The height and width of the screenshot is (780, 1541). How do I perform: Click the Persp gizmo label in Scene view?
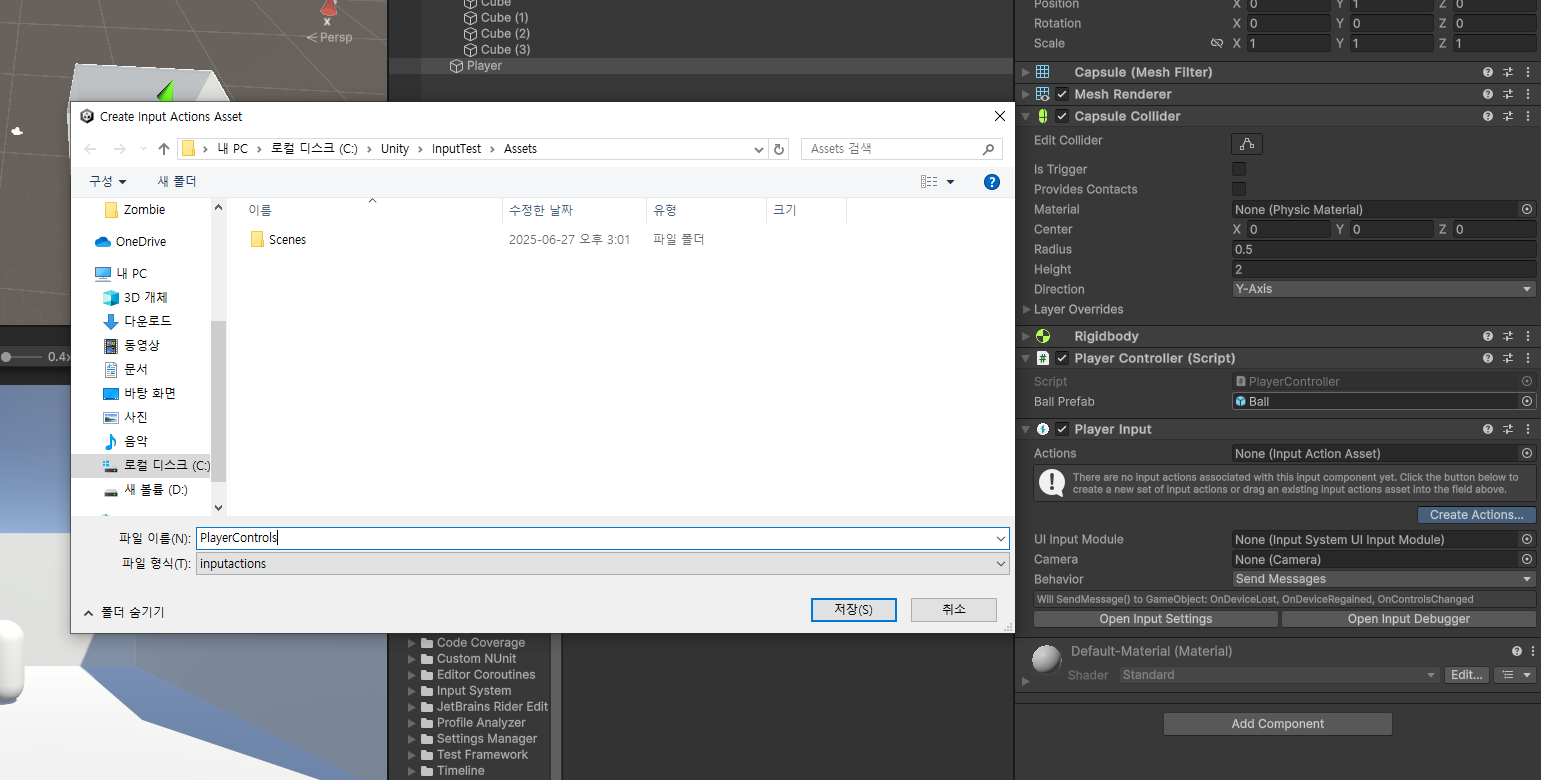click(336, 37)
